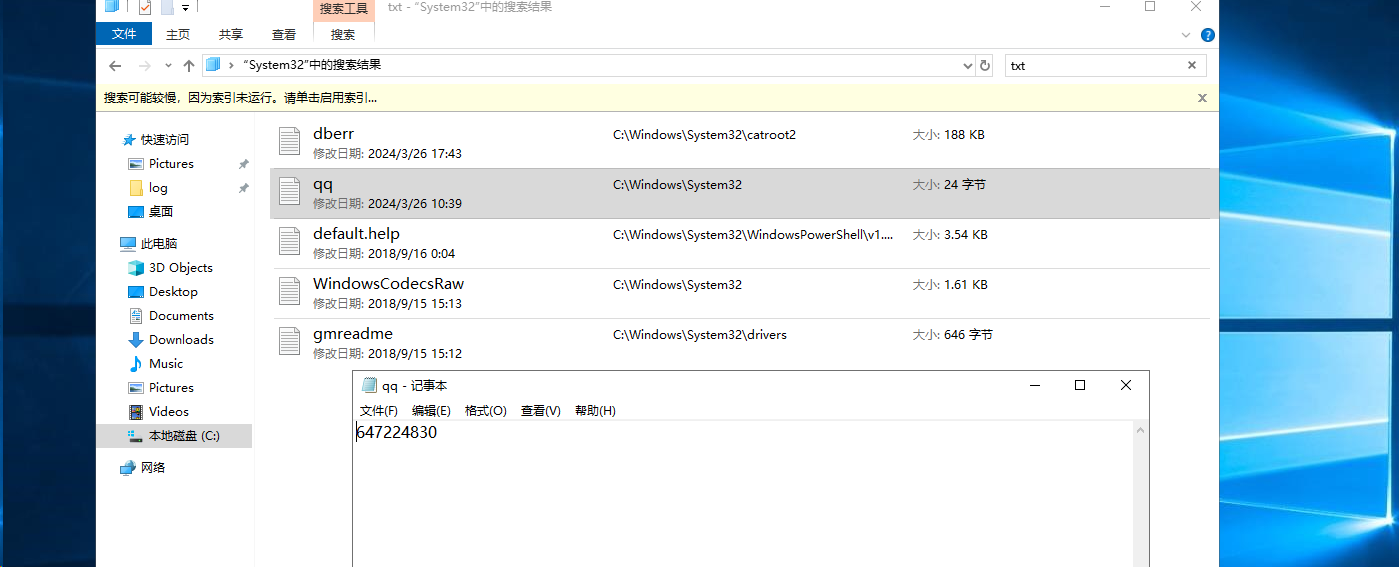
Task: Click the gmreadme file name
Action: pyautogui.click(x=353, y=334)
